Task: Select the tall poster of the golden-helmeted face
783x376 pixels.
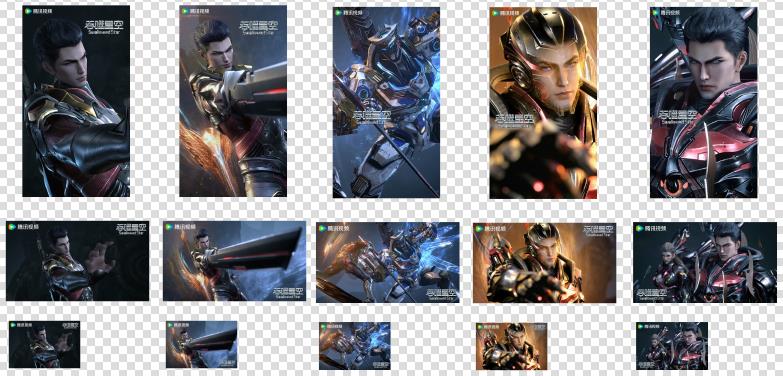Action: coord(543,102)
